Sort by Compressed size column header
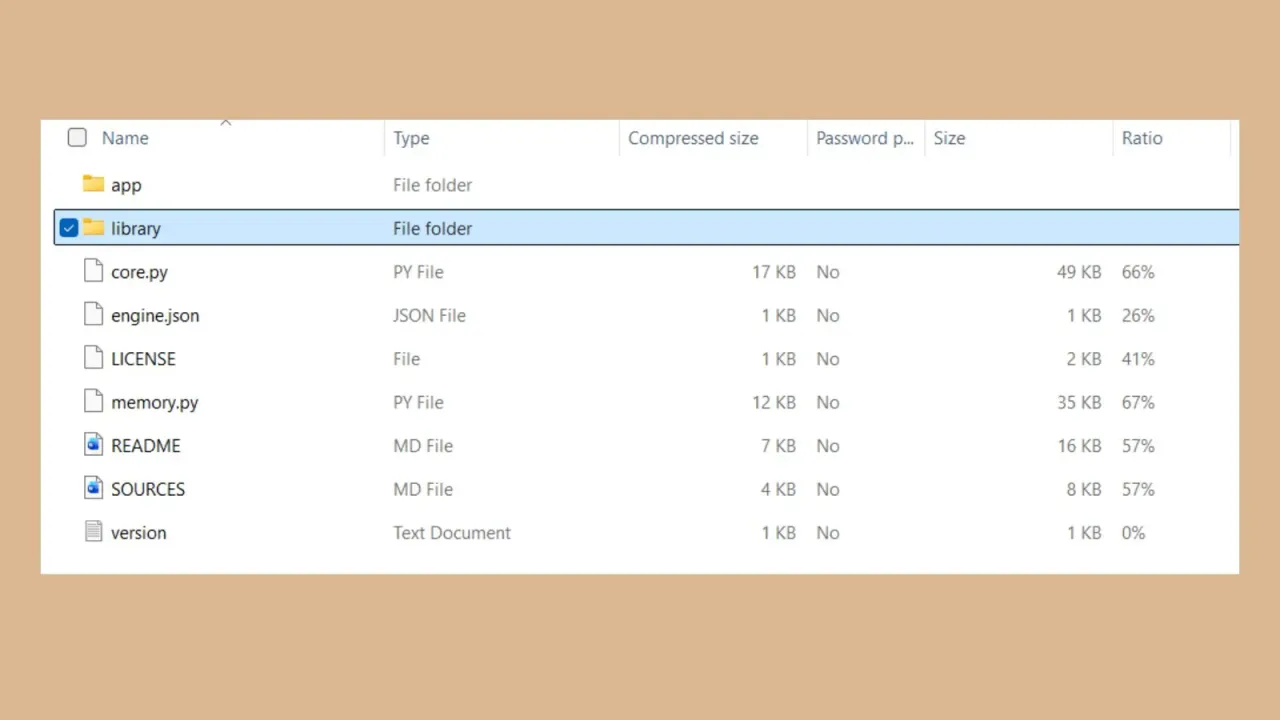The height and width of the screenshot is (720, 1280). (693, 138)
